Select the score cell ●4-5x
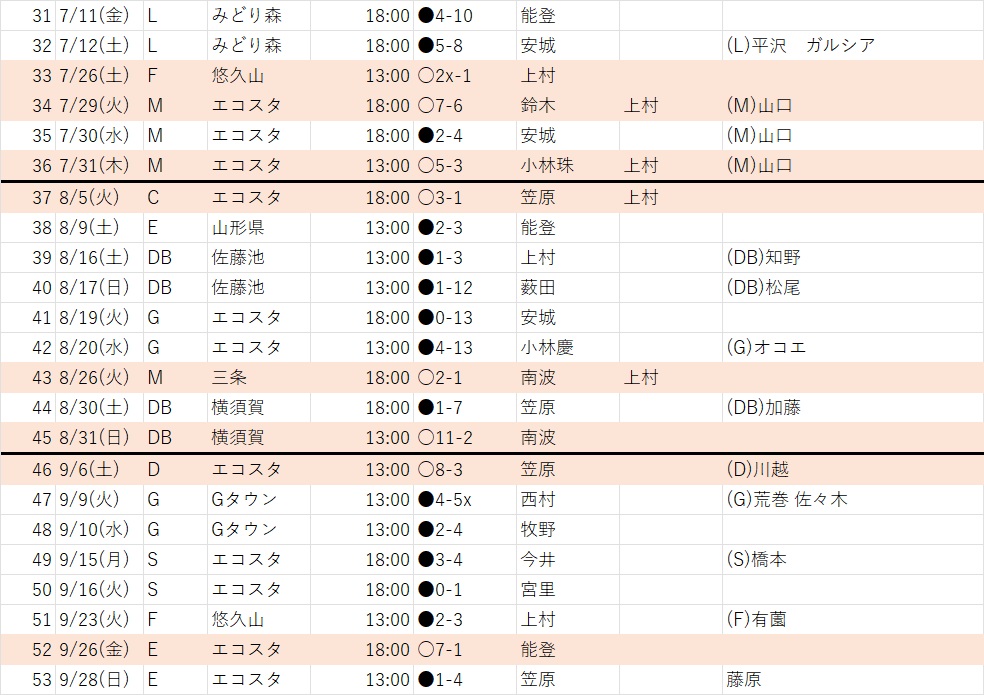 pos(445,499)
